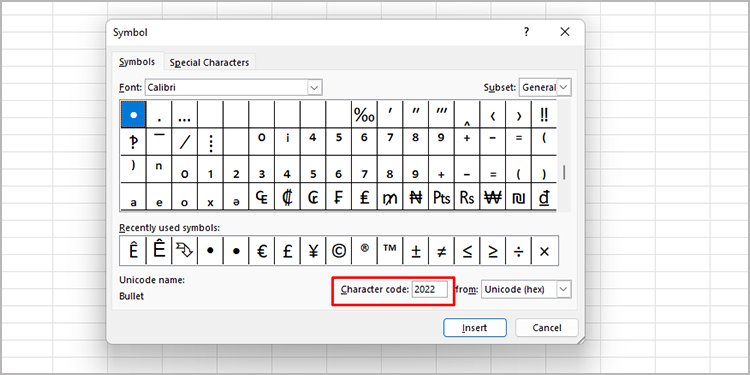Select the euro-currency ₠ CE symbol
The image size is (750, 375).
pyautogui.click(x=262, y=197)
